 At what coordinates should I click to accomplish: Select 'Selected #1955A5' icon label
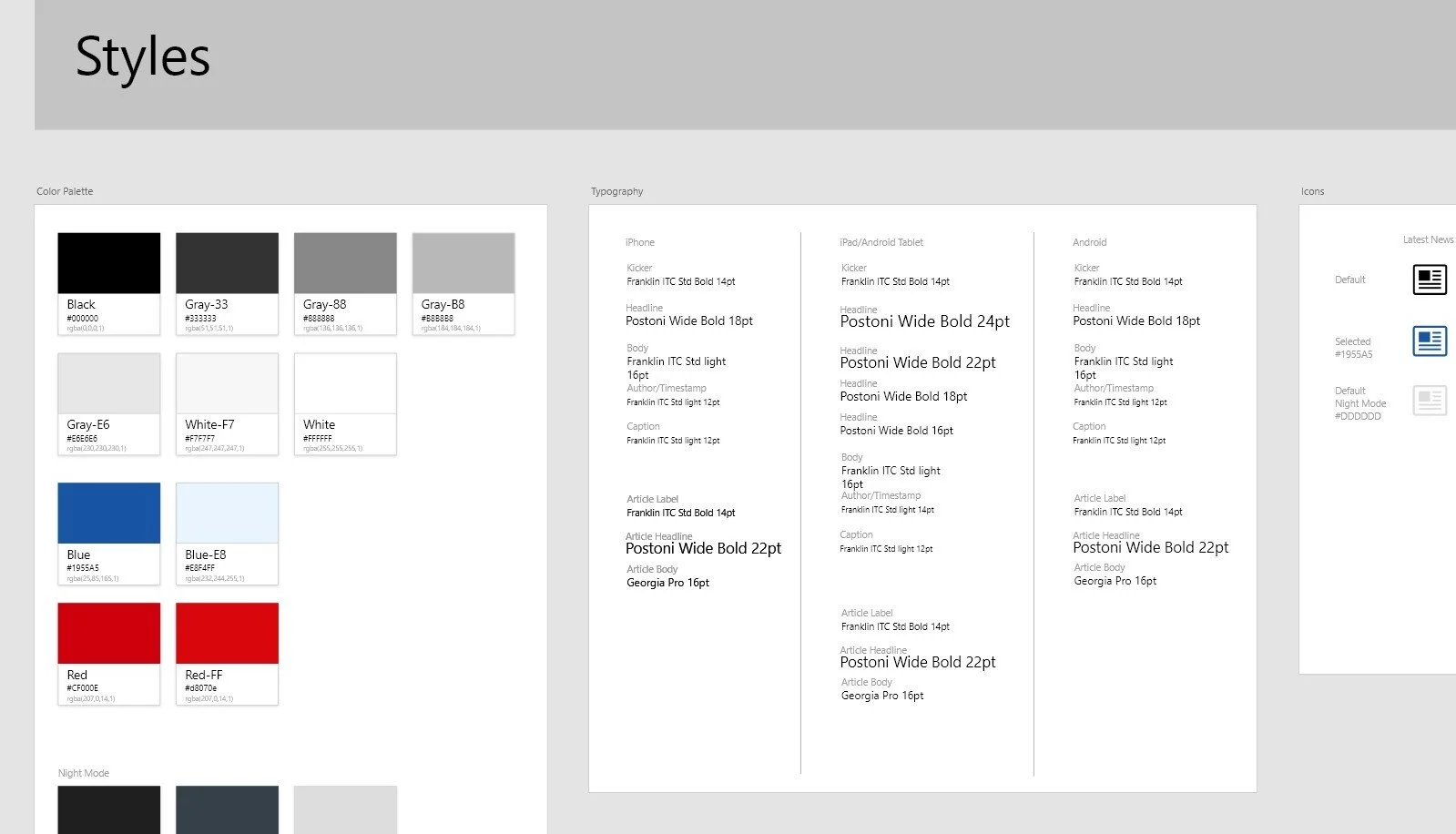1353,348
